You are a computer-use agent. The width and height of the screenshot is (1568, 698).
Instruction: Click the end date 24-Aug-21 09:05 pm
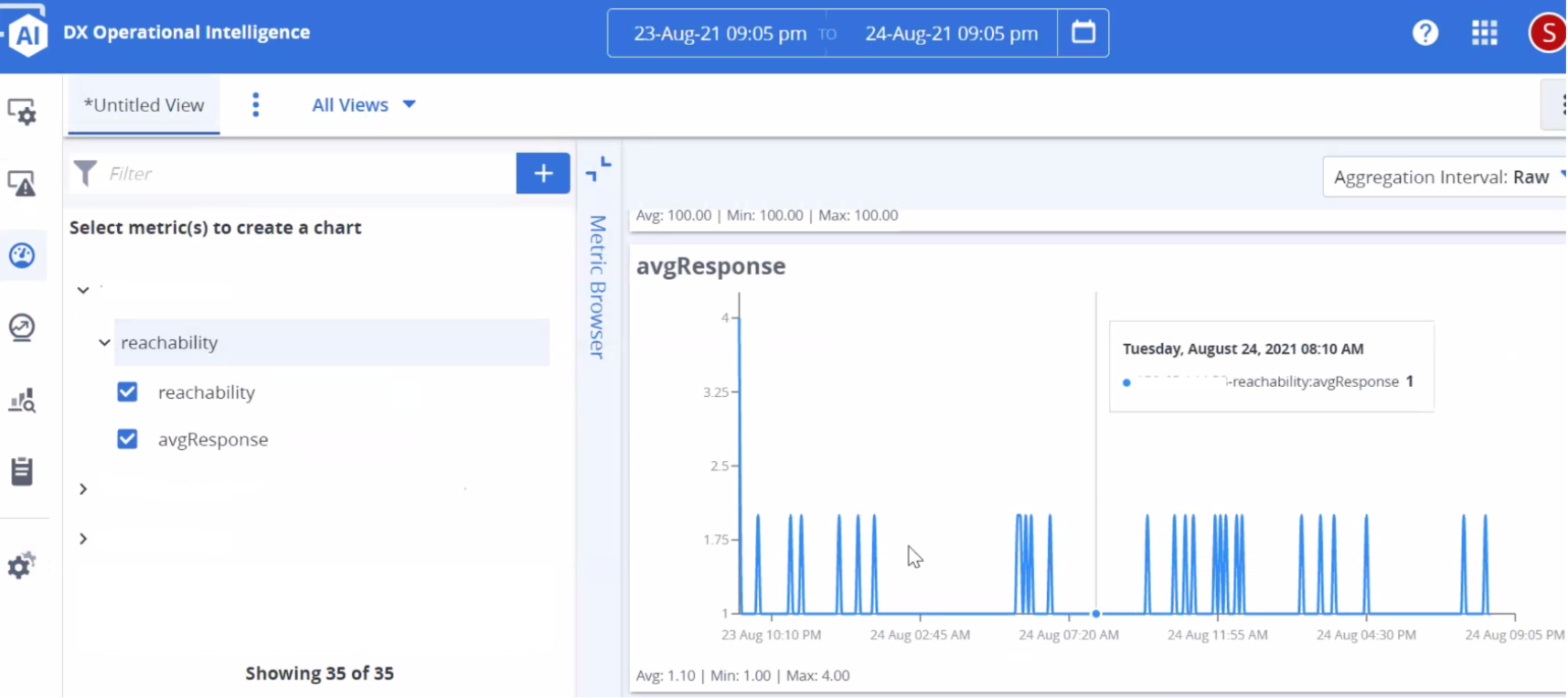(x=952, y=34)
